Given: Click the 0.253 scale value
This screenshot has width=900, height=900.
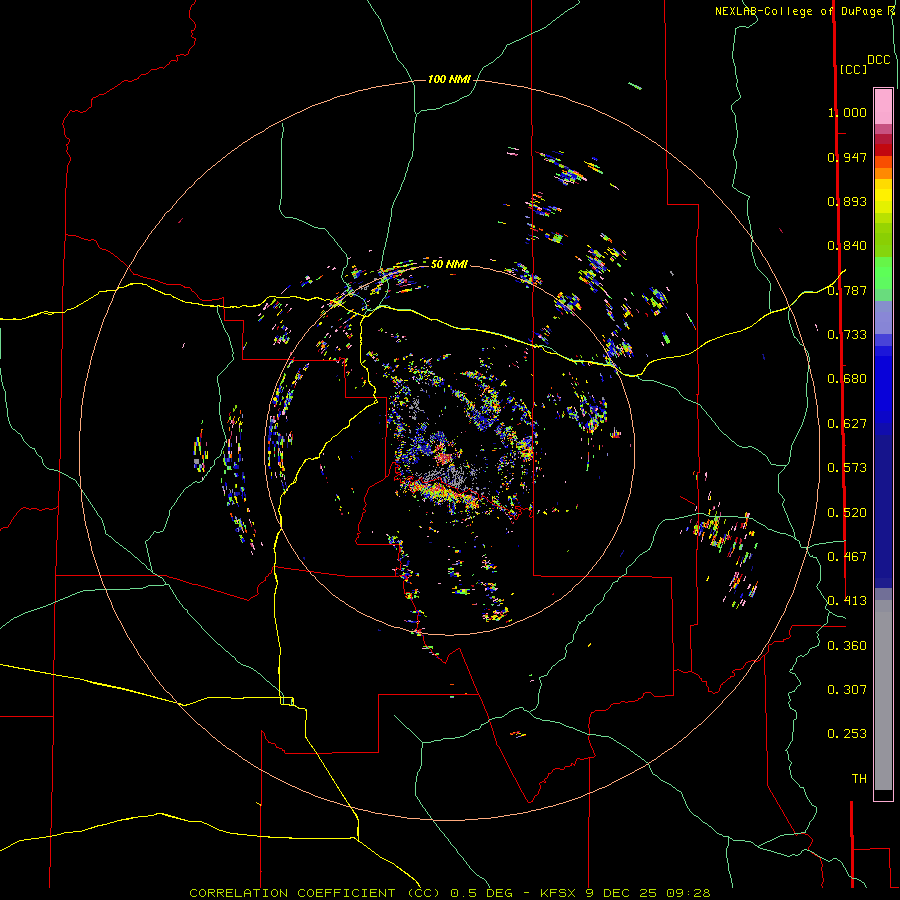Looking at the screenshot, I should tap(847, 734).
